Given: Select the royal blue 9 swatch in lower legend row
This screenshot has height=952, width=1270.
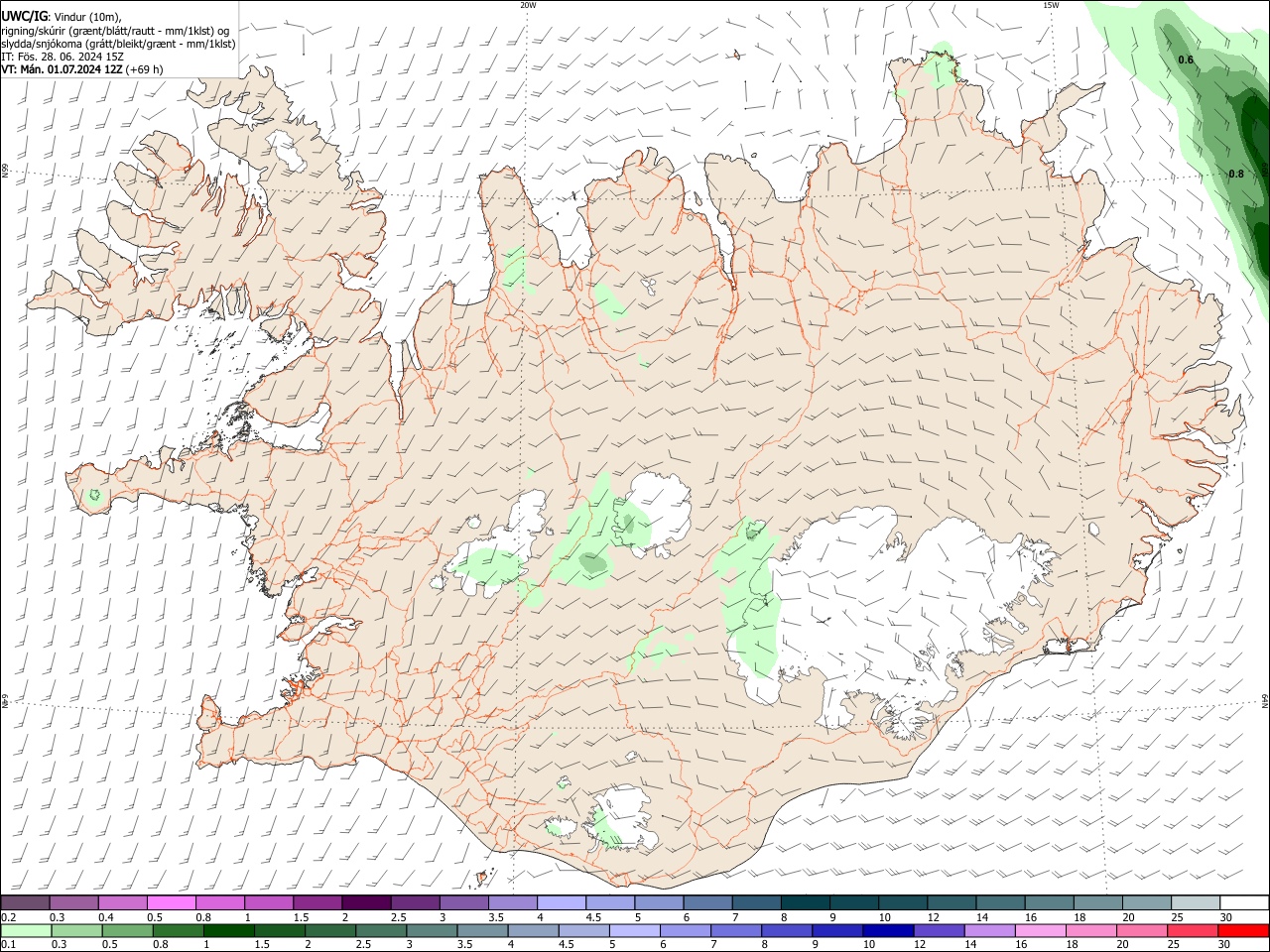Looking at the screenshot, I should click(838, 930).
